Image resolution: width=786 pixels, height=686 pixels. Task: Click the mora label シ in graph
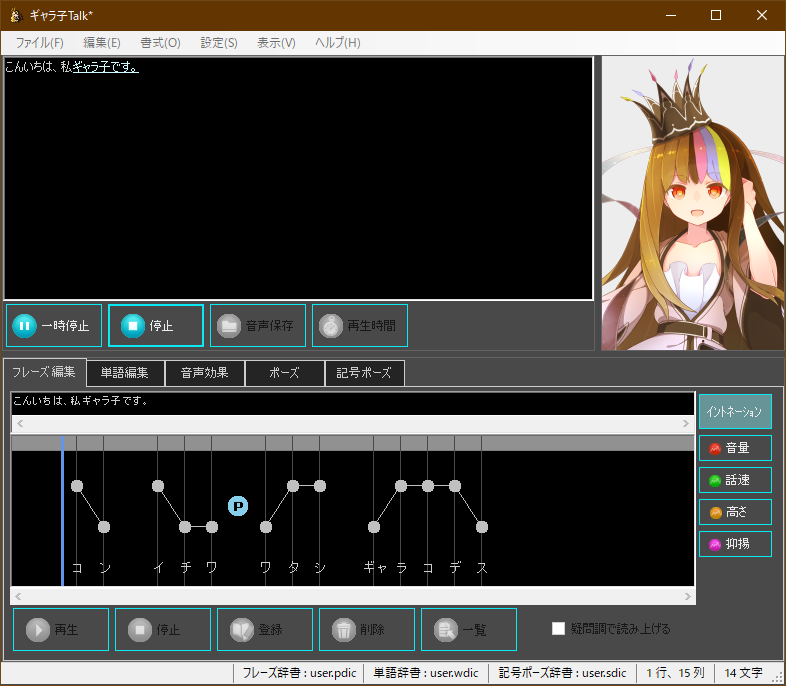click(x=320, y=568)
